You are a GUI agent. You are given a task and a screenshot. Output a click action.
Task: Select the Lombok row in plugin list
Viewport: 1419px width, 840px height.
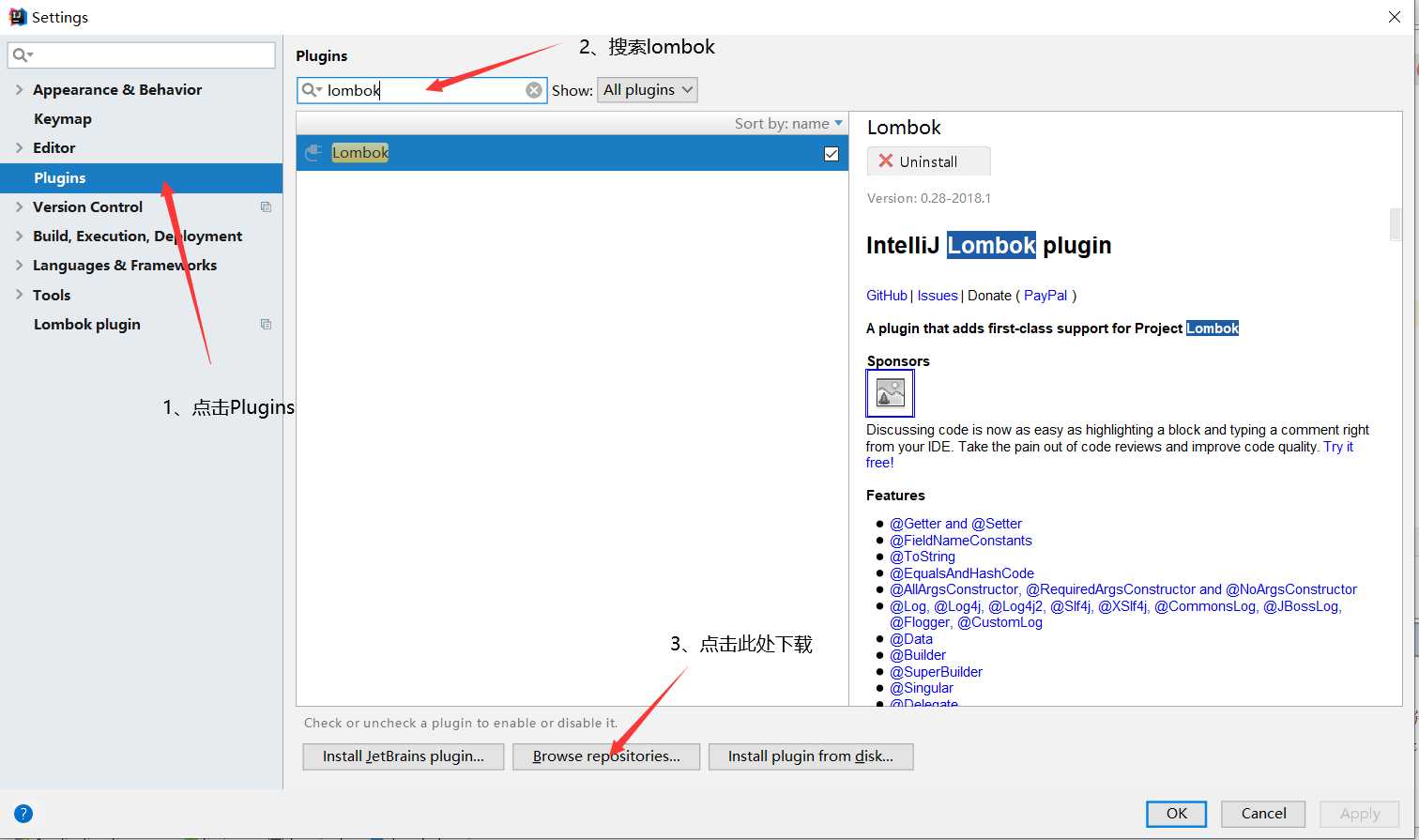tap(572, 153)
